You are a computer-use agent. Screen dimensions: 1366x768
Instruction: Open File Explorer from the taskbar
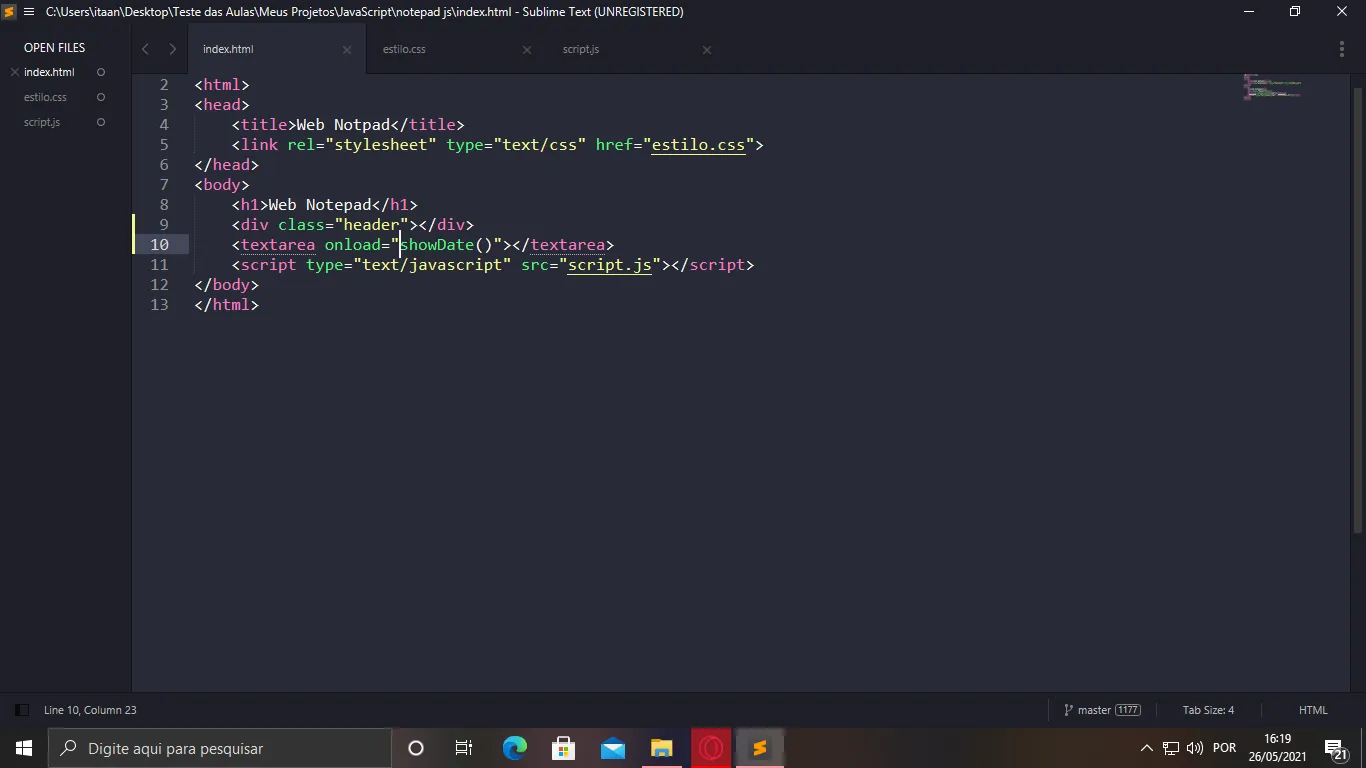click(661, 748)
